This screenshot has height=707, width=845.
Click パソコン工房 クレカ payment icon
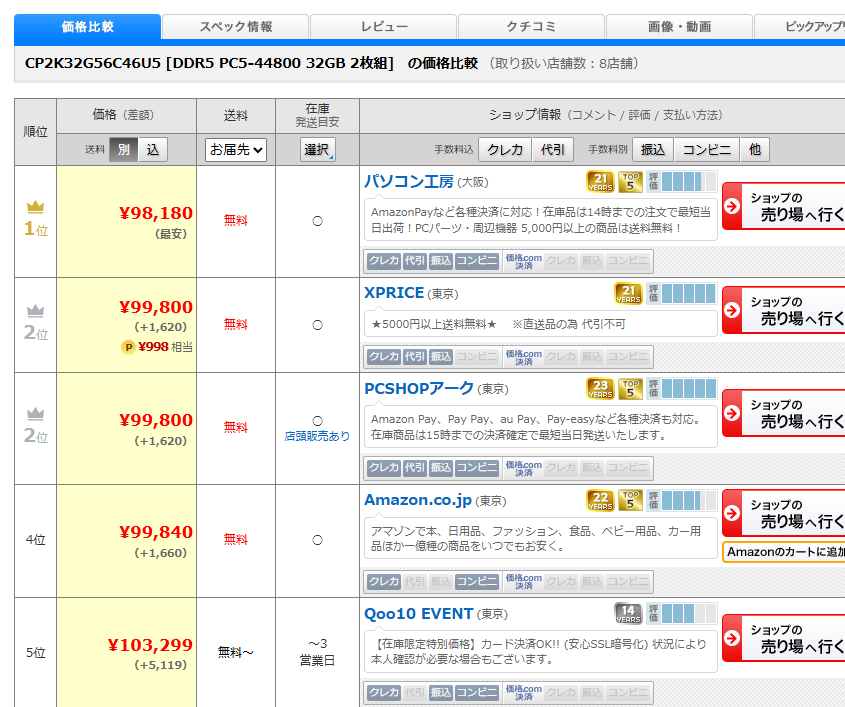[x=384, y=261]
